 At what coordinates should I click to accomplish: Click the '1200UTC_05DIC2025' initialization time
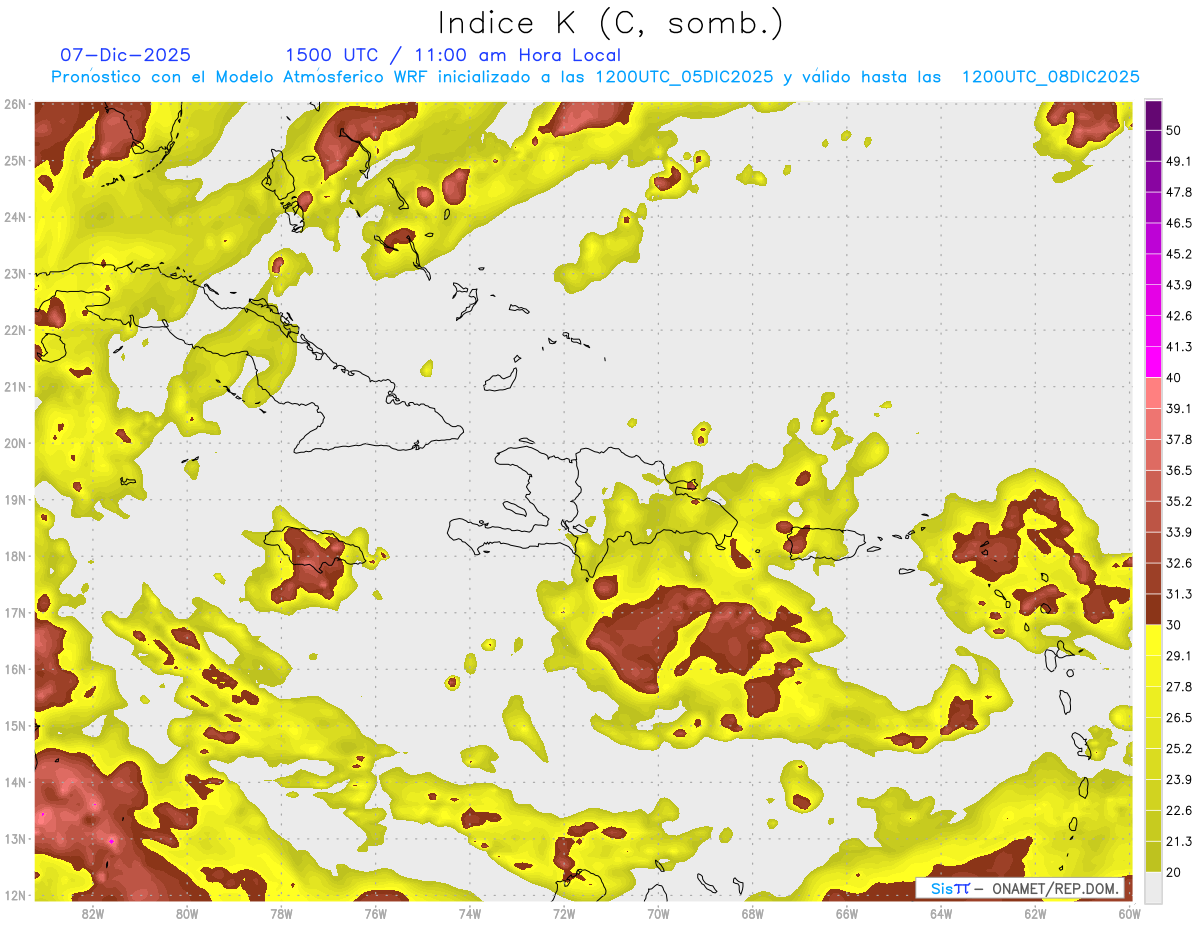click(684, 77)
